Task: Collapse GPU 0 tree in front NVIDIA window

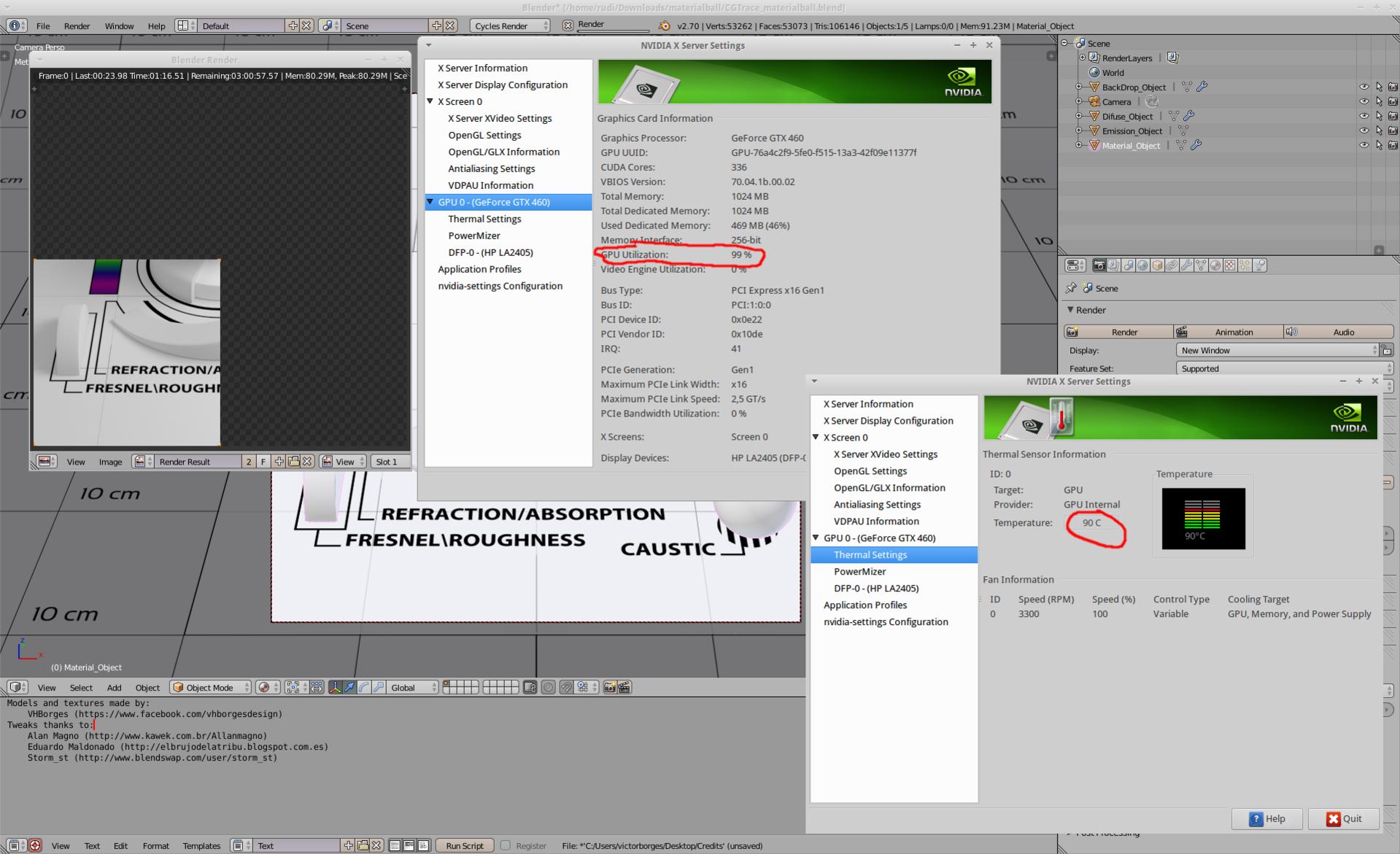Action: (816, 537)
